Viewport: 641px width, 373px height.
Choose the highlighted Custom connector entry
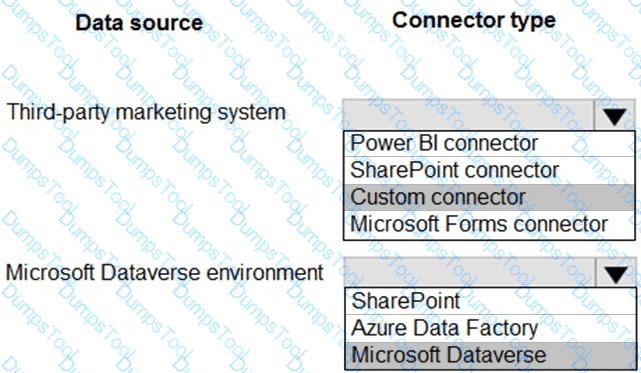pos(489,197)
